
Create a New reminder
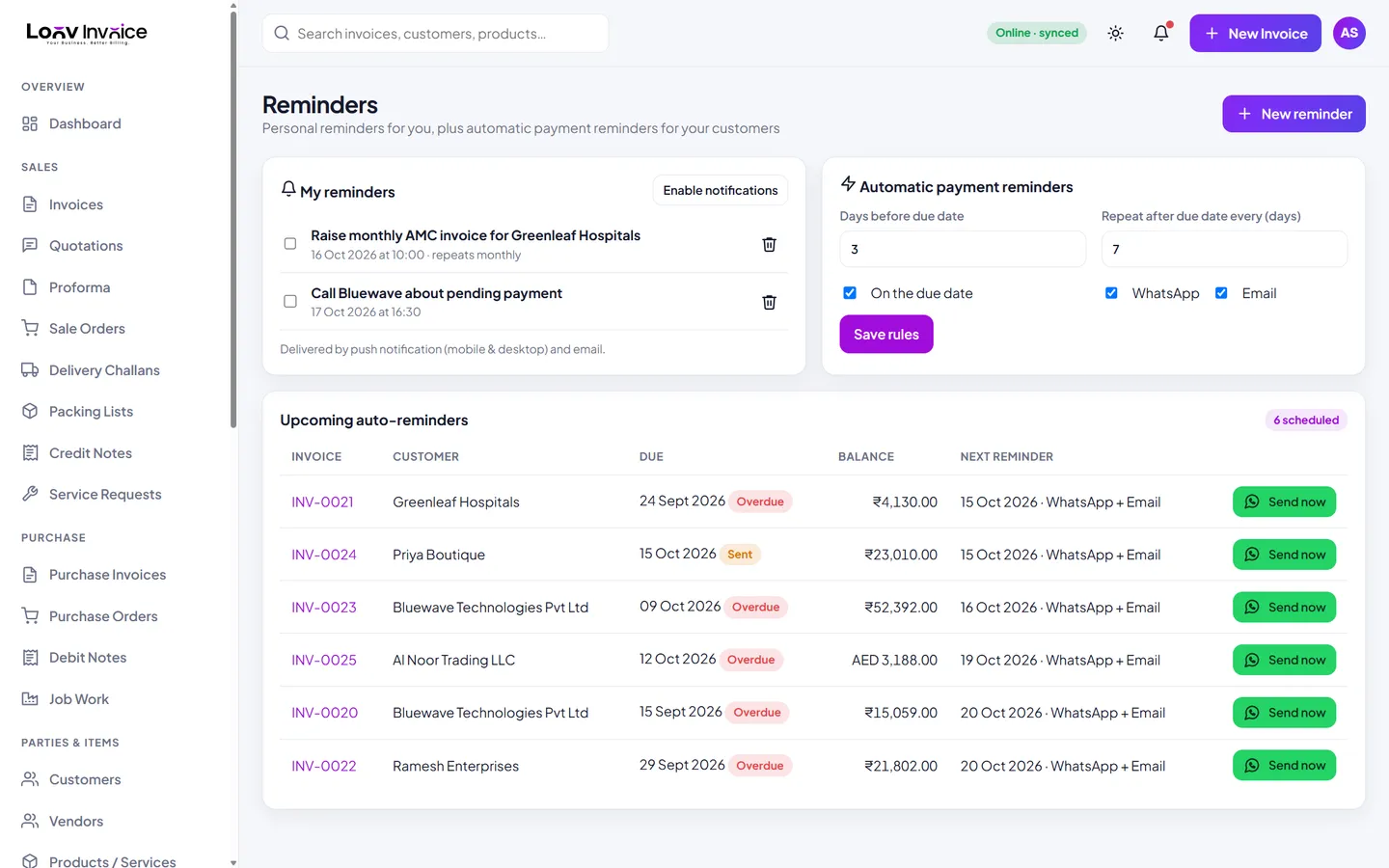pos(1294,114)
